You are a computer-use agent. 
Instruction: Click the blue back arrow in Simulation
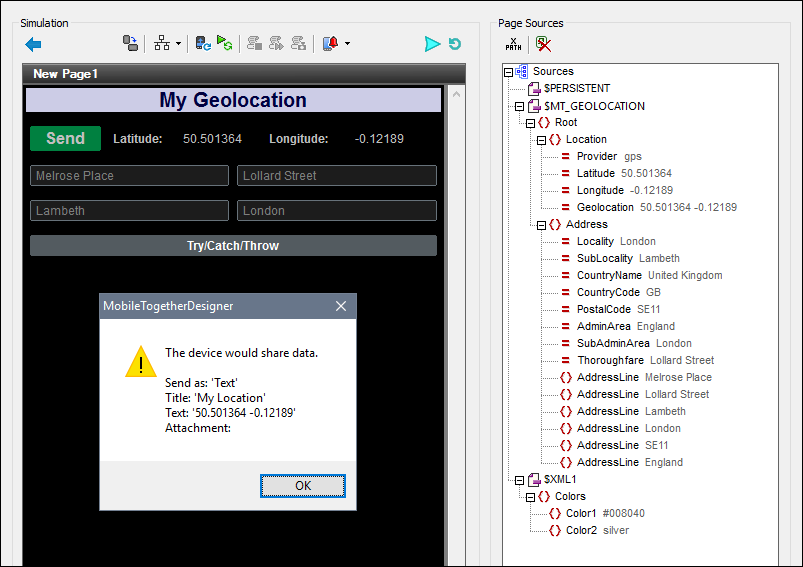[33, 44]
